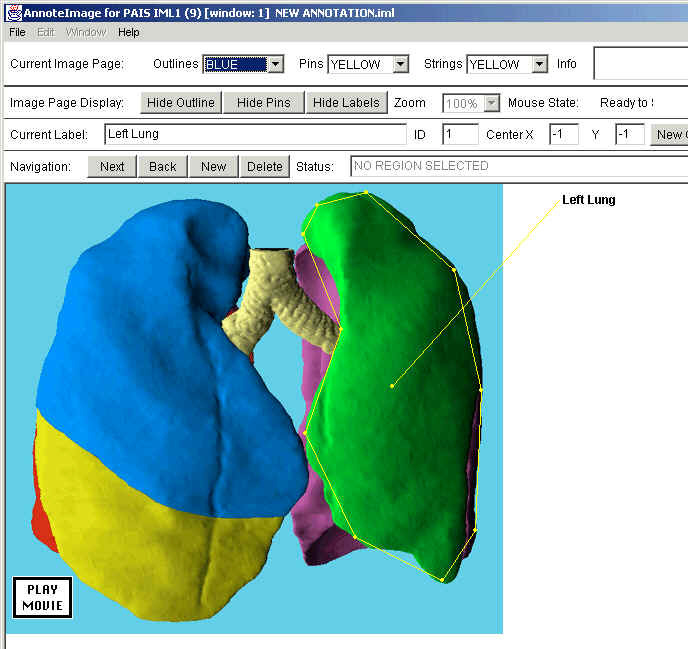Open the Help menu
688x649 pixels.
pos(128,32)
